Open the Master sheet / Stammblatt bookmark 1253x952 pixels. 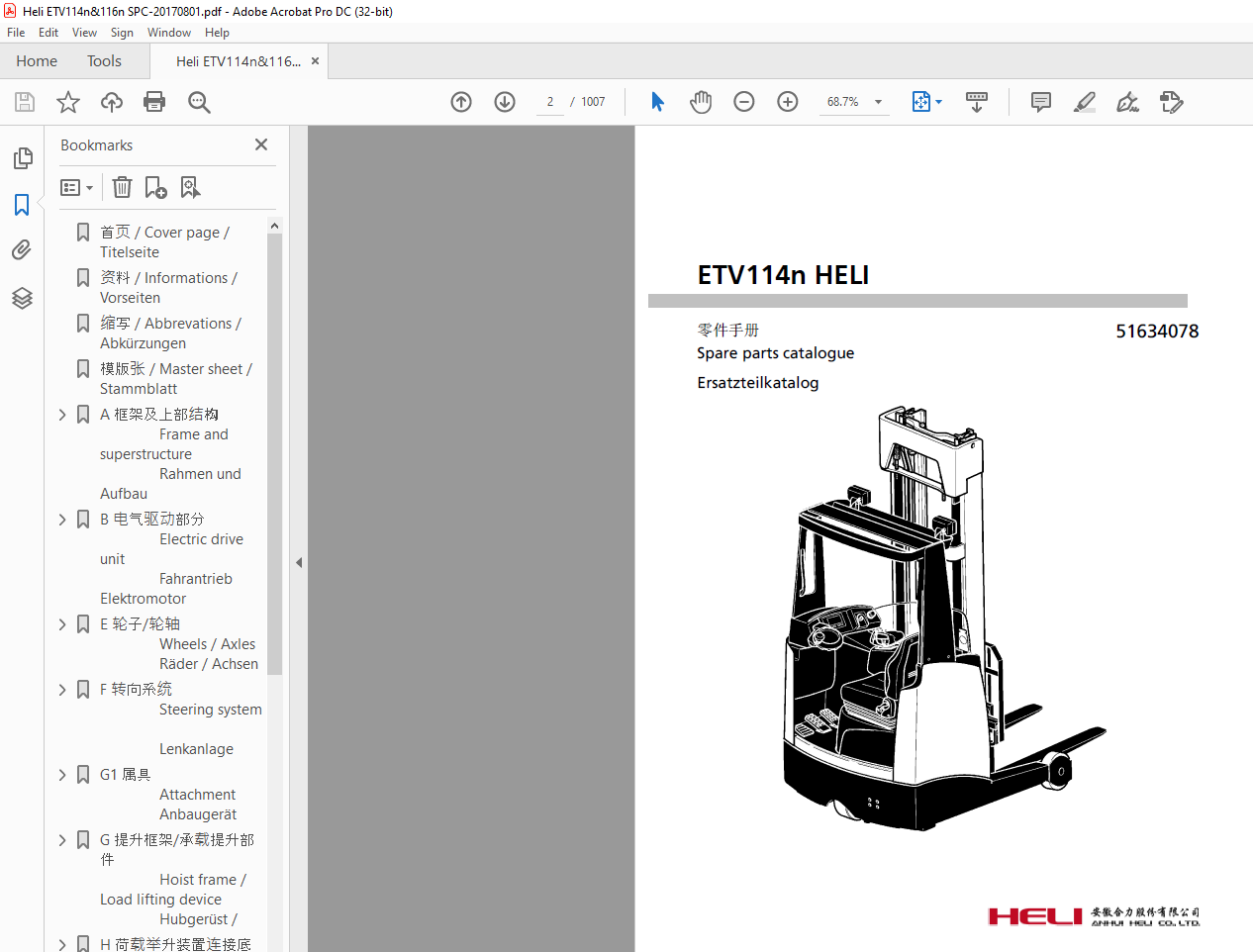(x=176, y=379)
